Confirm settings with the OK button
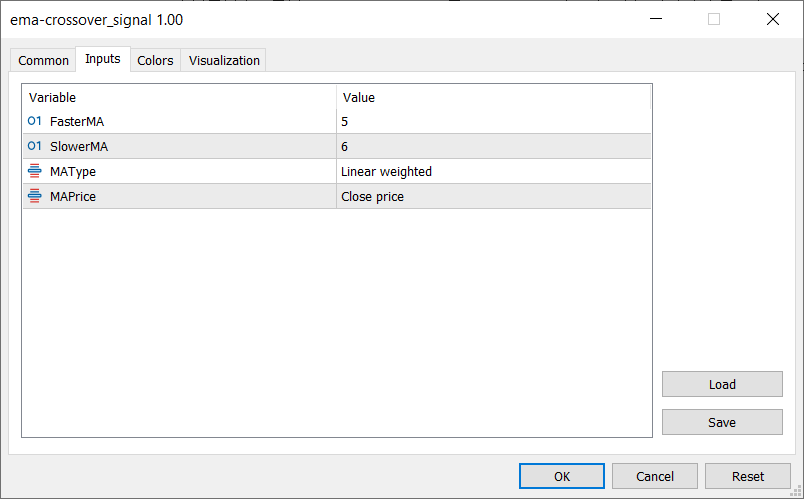 [x=562, y=476]
